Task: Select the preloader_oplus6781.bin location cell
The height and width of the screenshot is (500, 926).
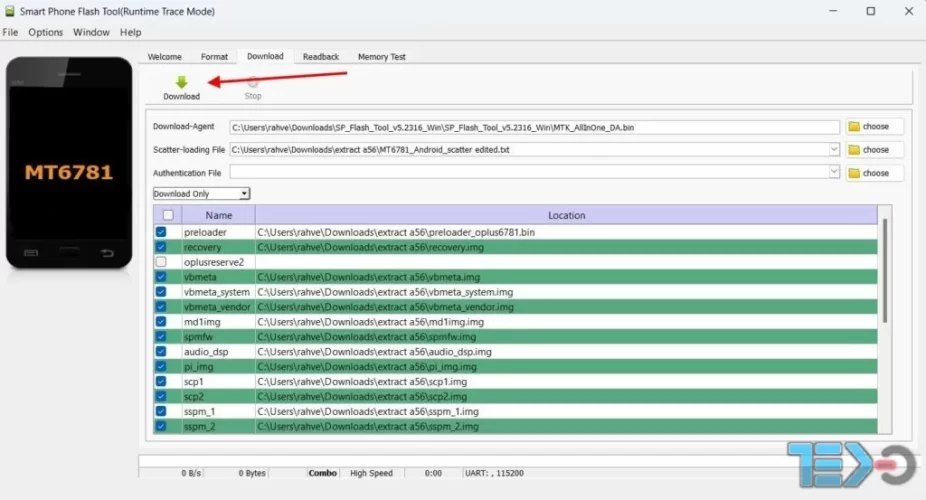Action: pos(566,232)
